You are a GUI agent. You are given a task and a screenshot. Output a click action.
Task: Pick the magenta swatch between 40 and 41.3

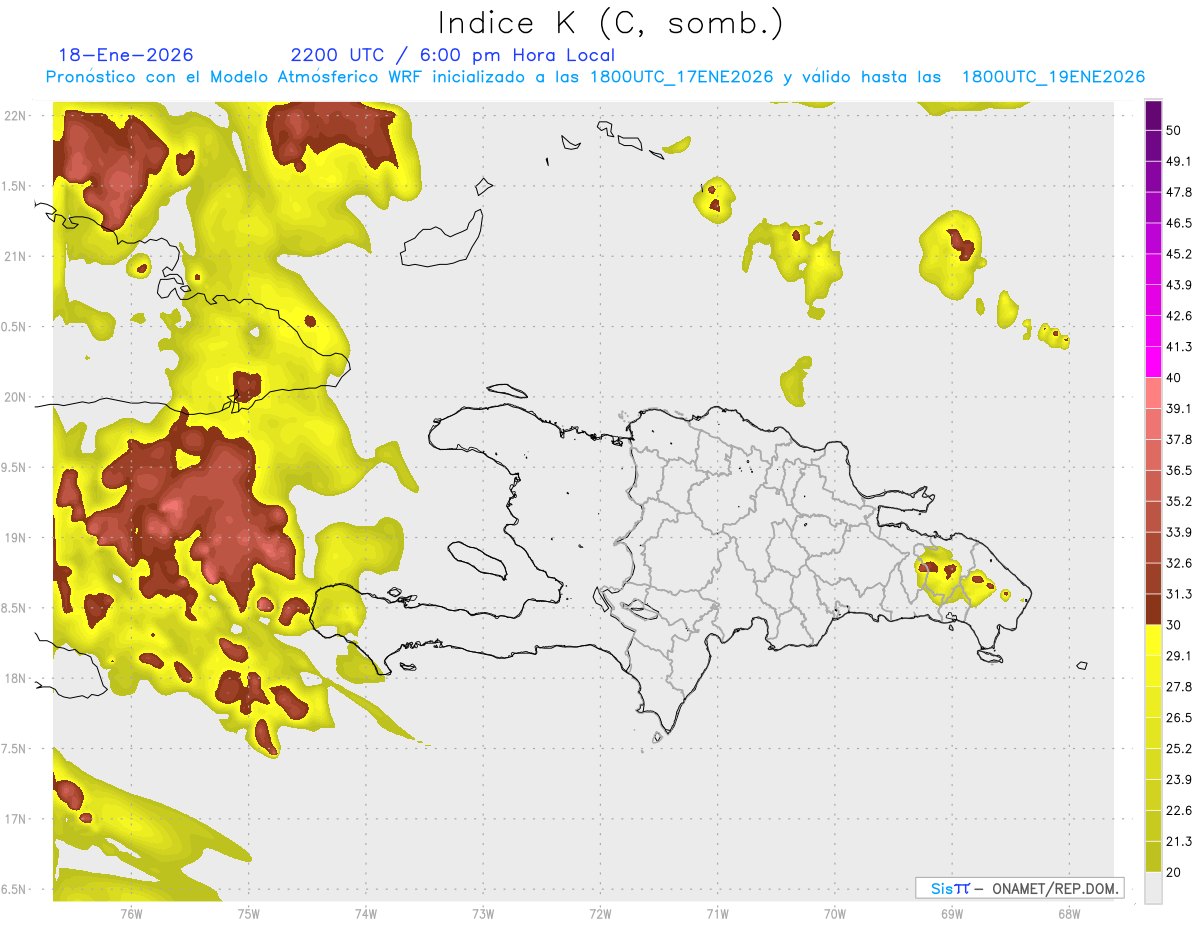[1153, 362]
